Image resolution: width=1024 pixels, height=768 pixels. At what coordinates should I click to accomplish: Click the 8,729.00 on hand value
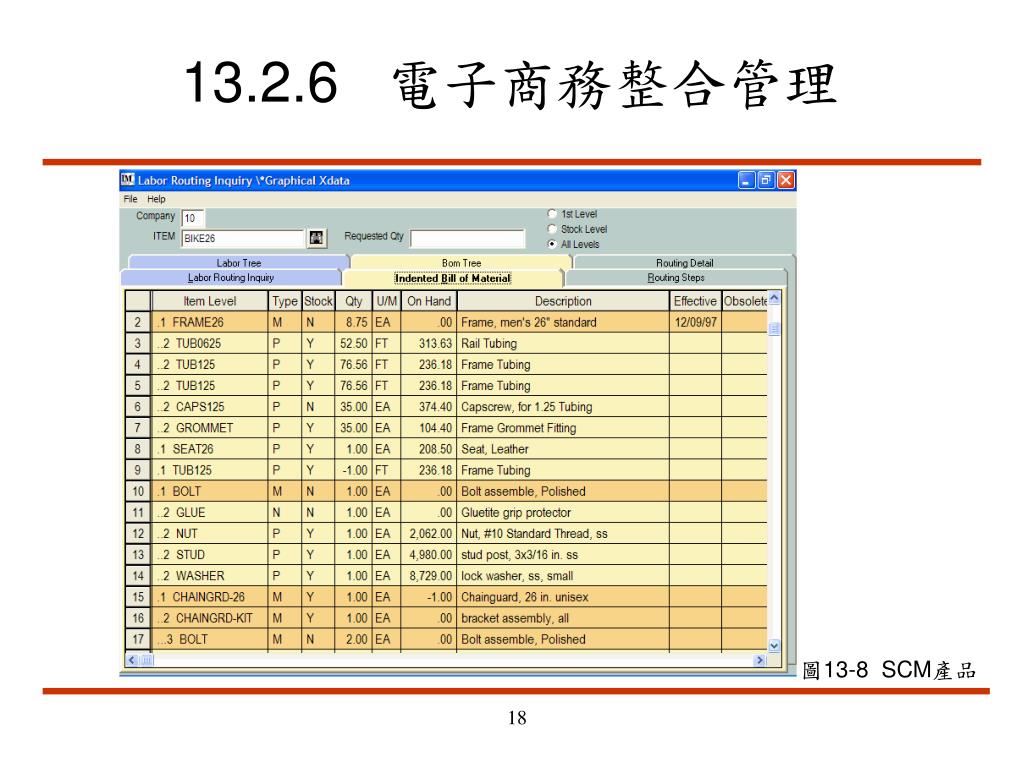(429, 576)
